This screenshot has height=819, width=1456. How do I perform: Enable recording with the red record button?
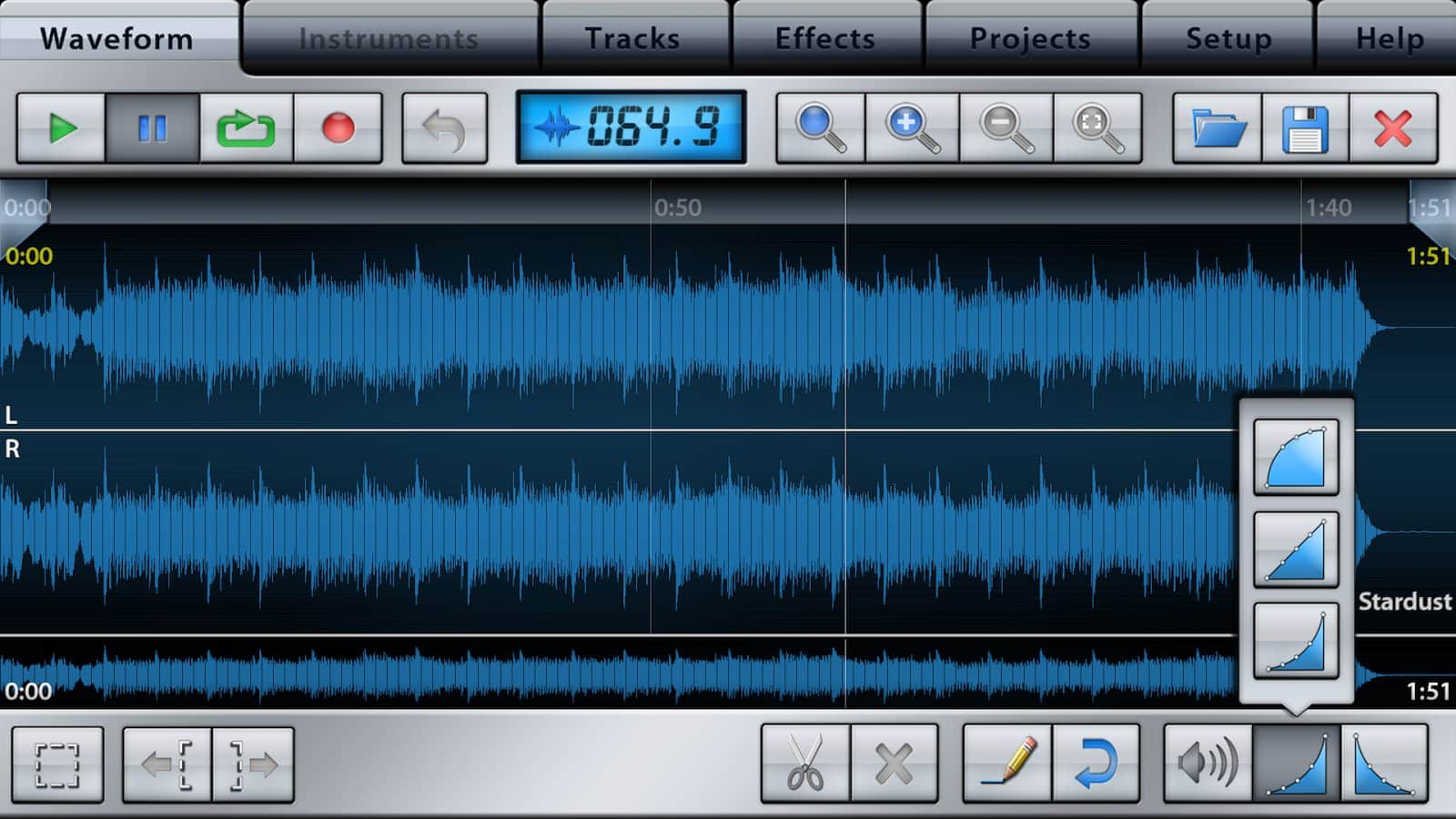(x=338, y=126)
